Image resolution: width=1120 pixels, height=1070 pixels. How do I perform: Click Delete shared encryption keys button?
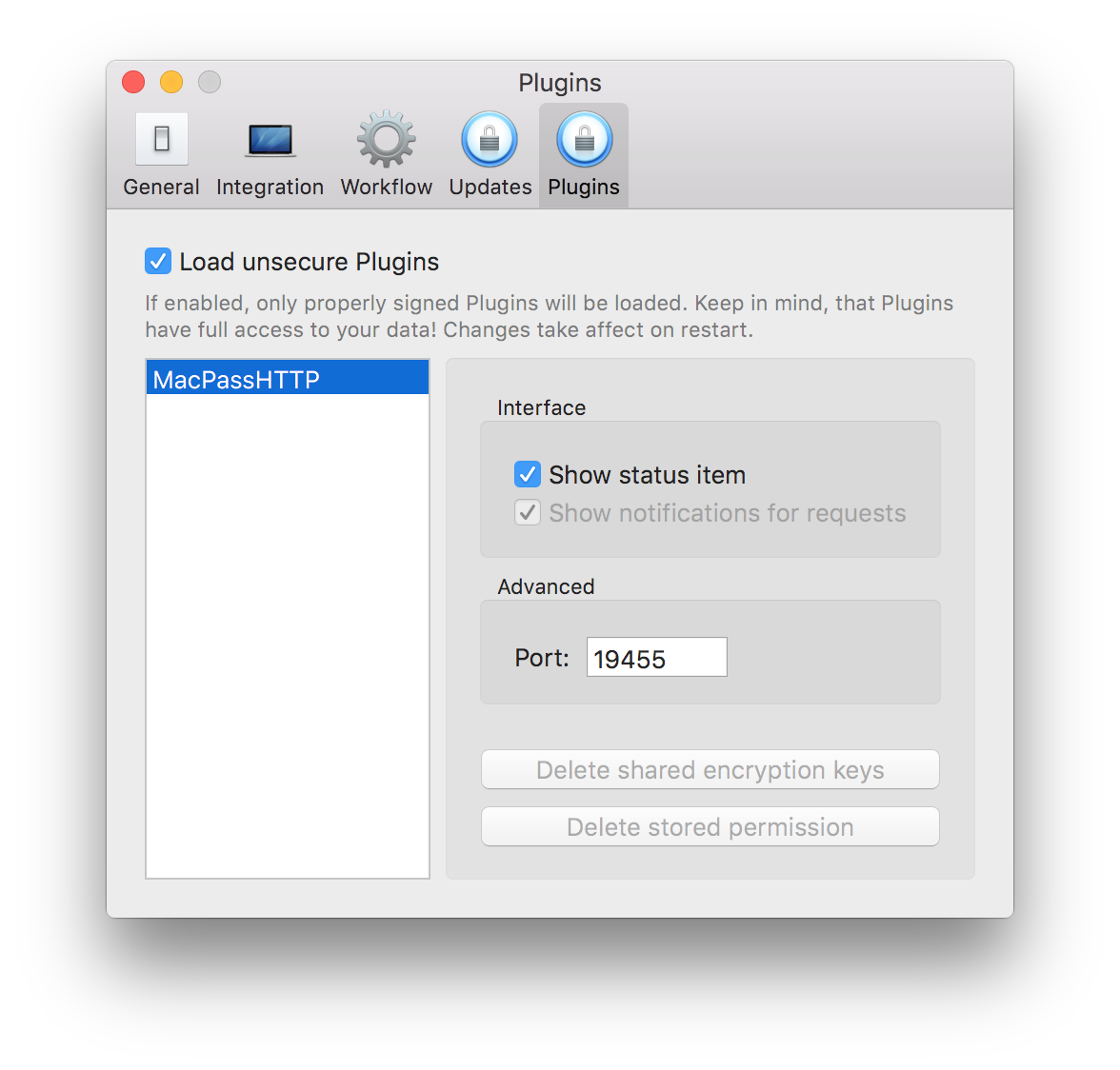[710, 769]
